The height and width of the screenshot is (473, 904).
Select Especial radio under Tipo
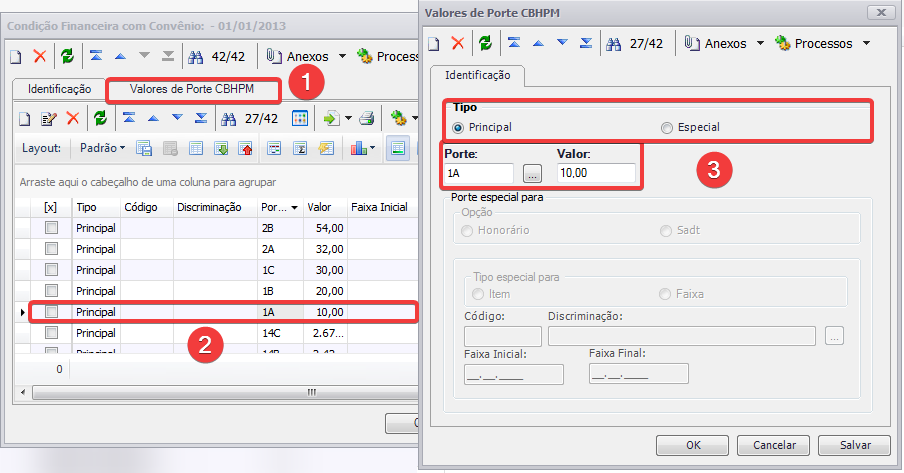[x=666, y=127]
